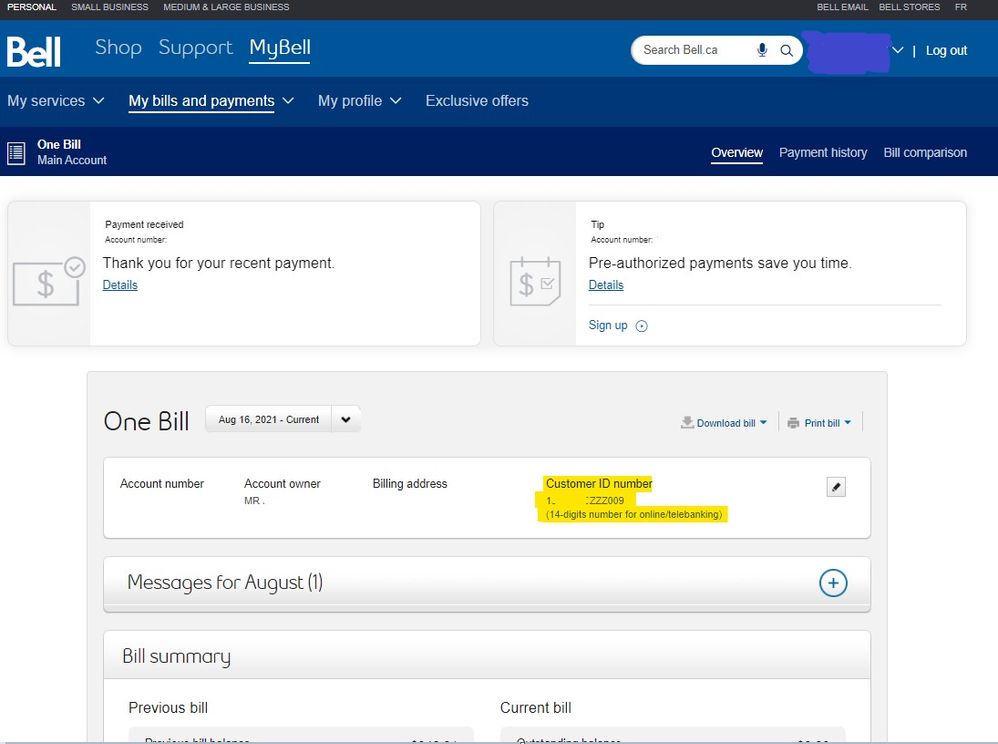Click the One Bill document icon
The width and height of the screenshot is (998, 744).
tap(16, 153)
